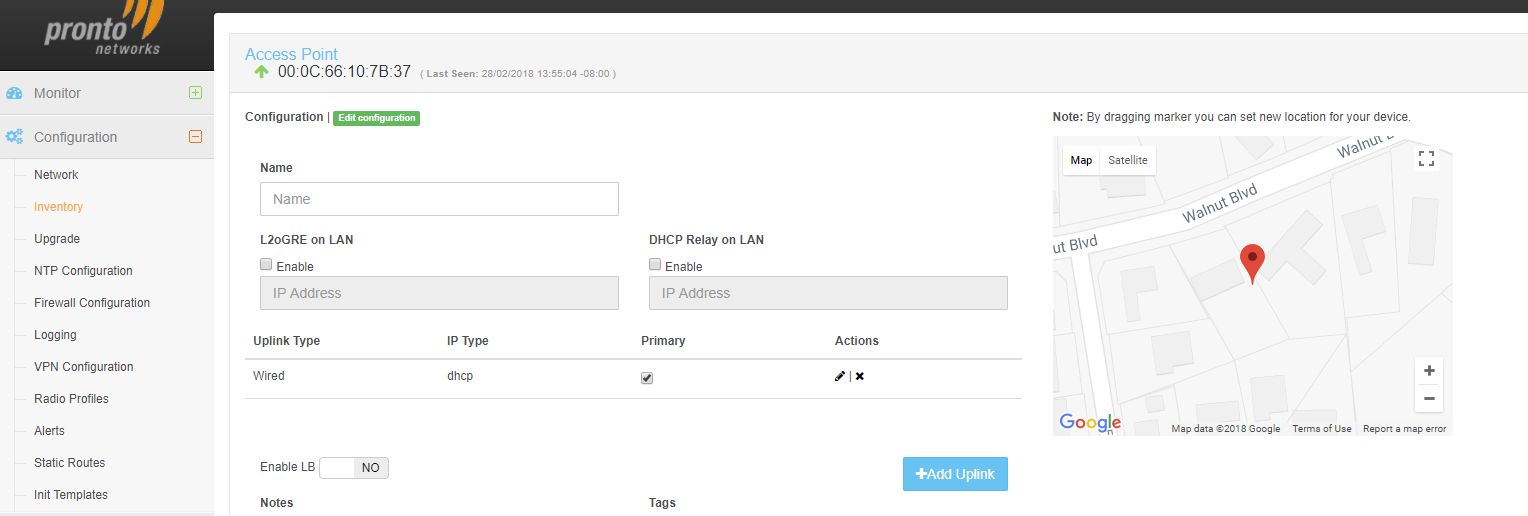
Task: Zoom out on the map
Action: pyautogui.click(x=1429, y=398)
